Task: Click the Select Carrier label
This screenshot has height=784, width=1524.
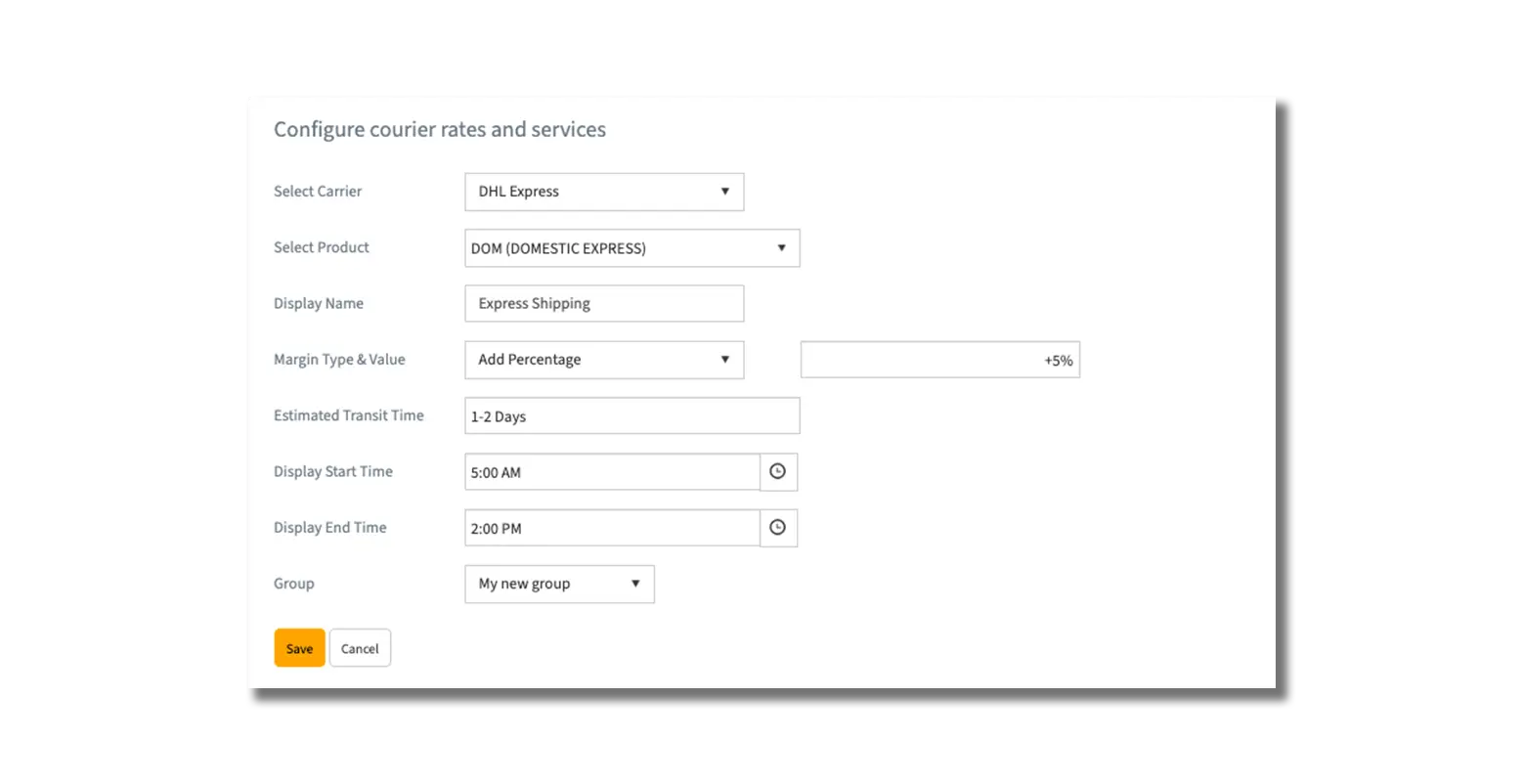Action: (x=318, y=192)
